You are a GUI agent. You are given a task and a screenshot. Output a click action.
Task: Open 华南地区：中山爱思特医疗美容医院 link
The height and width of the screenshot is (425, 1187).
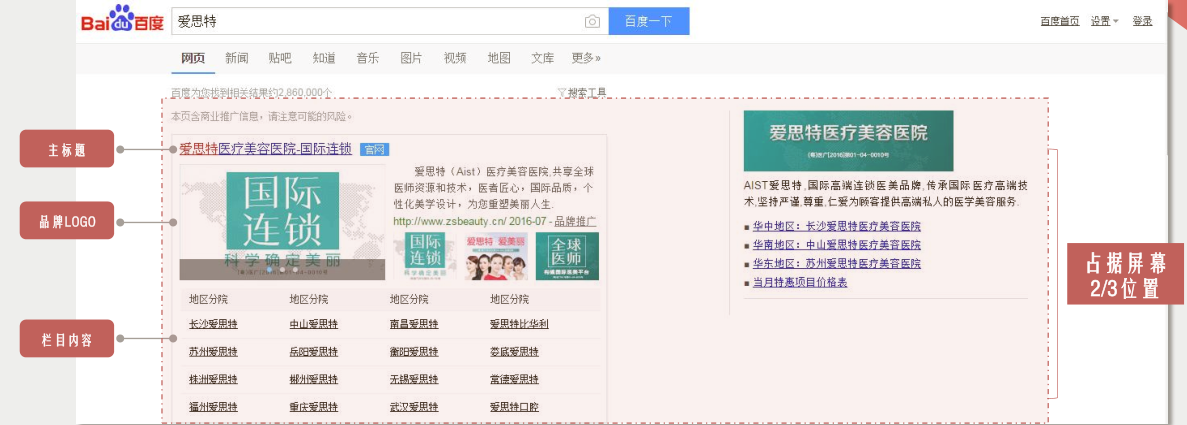837,245
